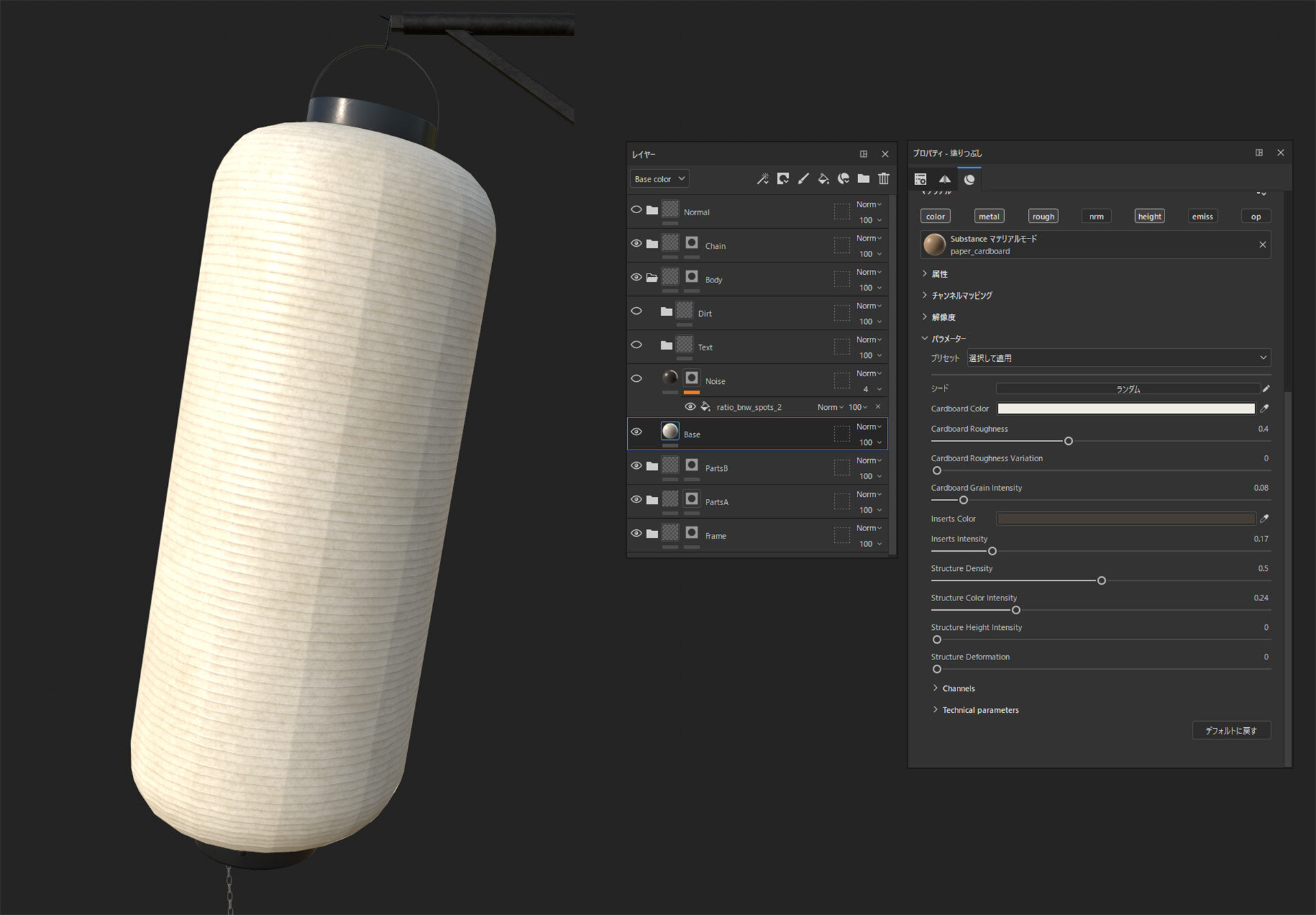Screen dimensions: 1316x915
Task: Click the Cardboard Color swatch
Action: (x=1125, y=408)
